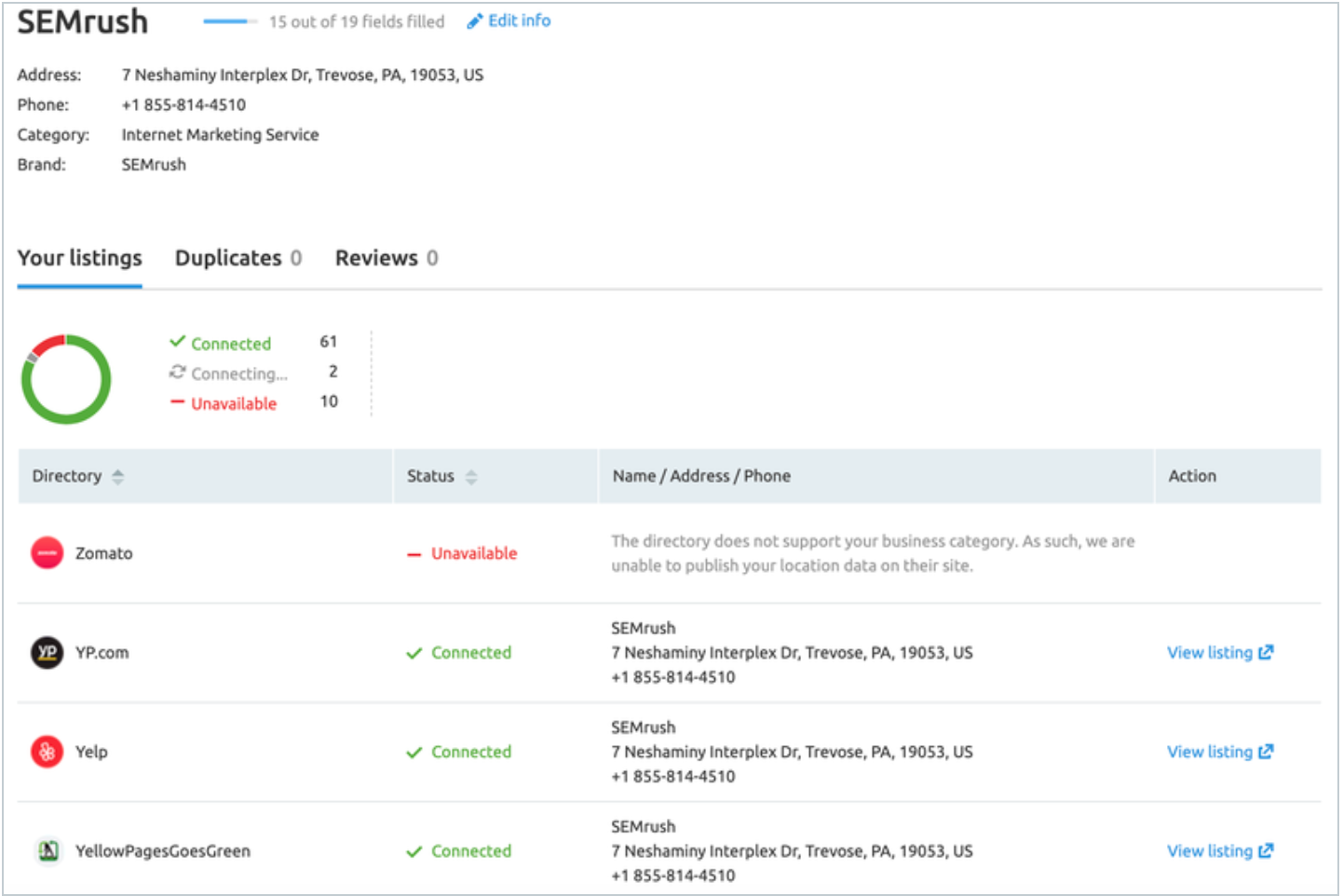Click the red dash icon in Zomato status
Screen dimensions: 1343x896
point(414,554)
